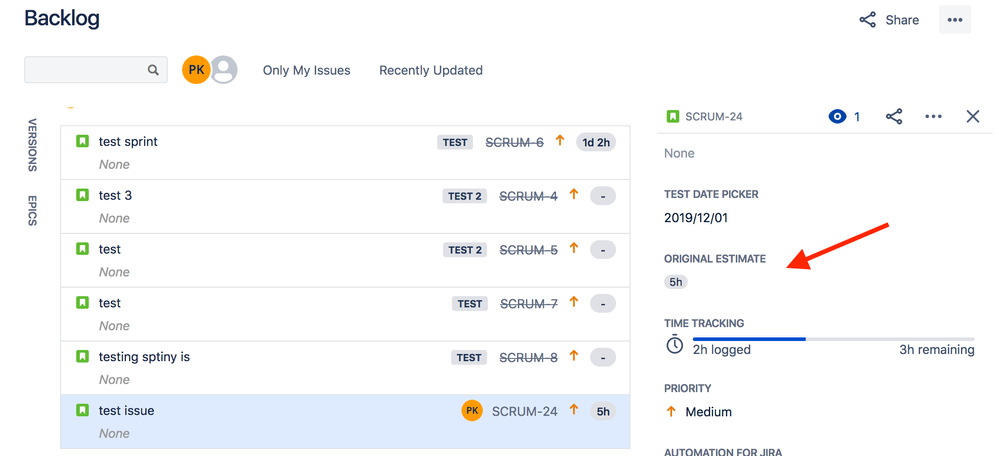Click the backlog search field

pos(96,69)
